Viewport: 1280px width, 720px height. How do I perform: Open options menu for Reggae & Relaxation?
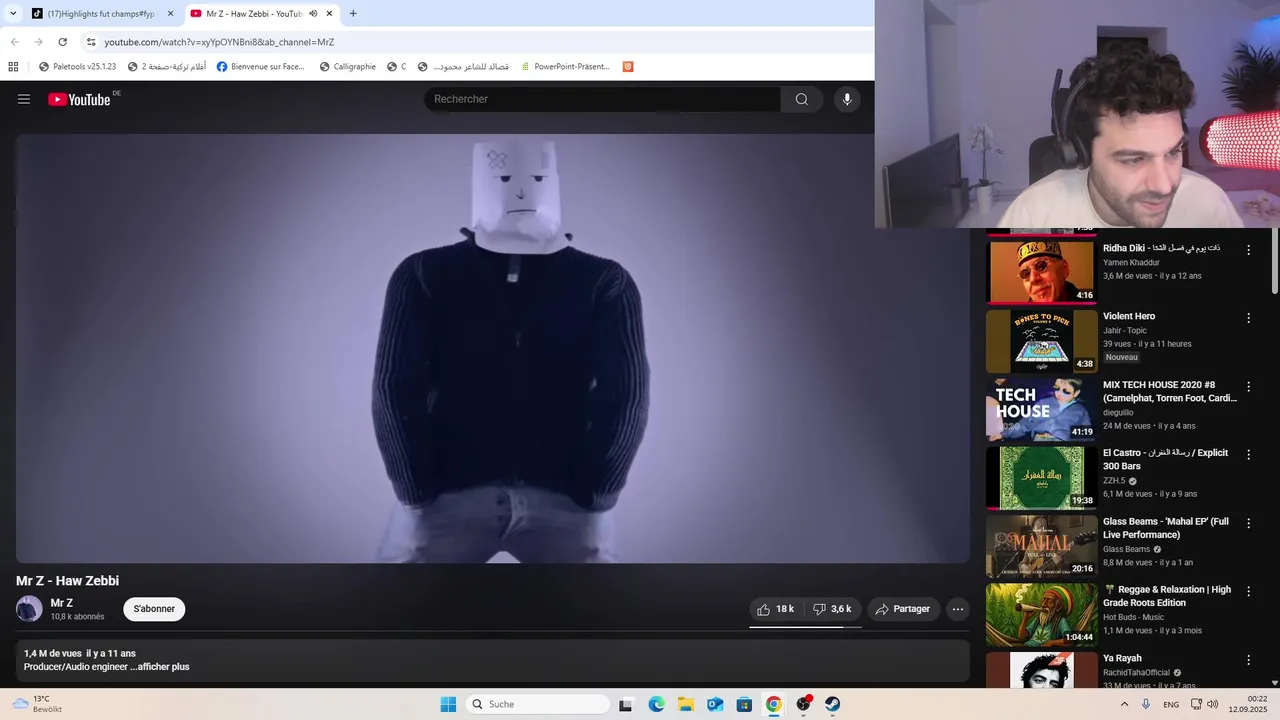click(x=1248, y=591)
